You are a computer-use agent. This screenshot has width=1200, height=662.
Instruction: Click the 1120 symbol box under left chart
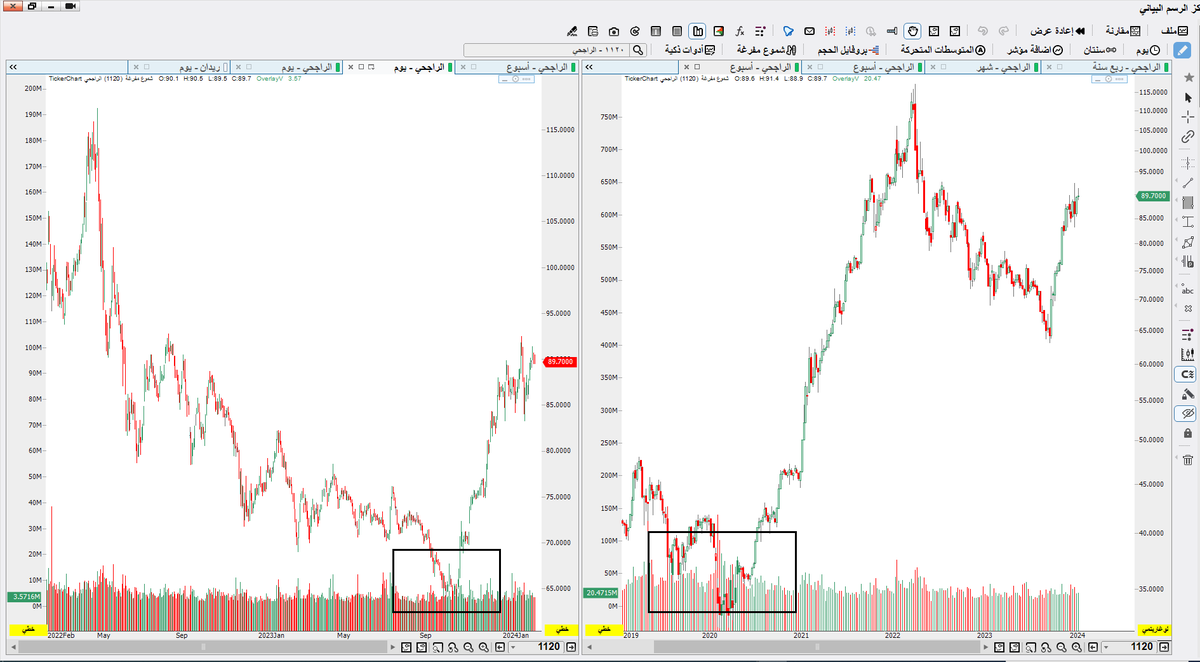pyautogui.click(x=550, y=646)
